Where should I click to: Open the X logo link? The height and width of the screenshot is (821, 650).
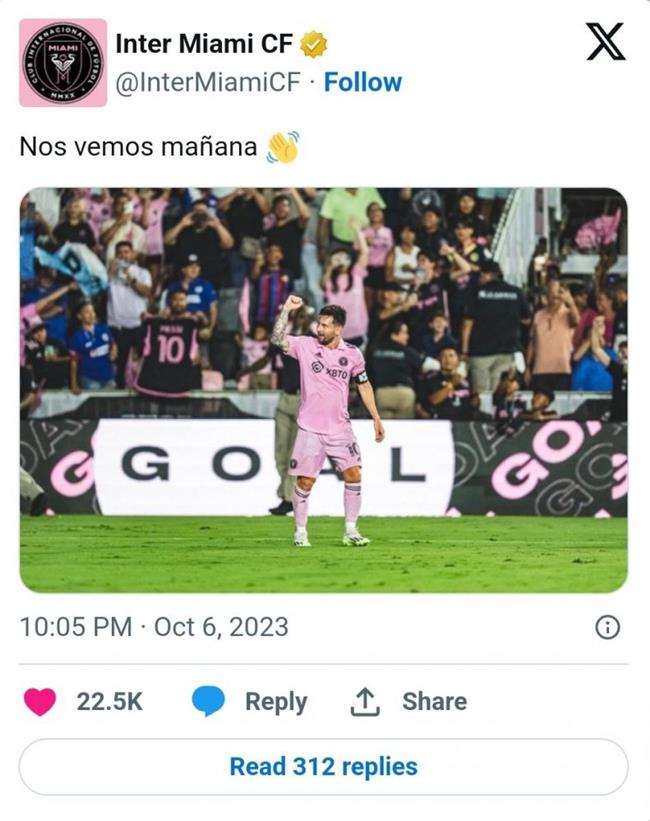604,42
